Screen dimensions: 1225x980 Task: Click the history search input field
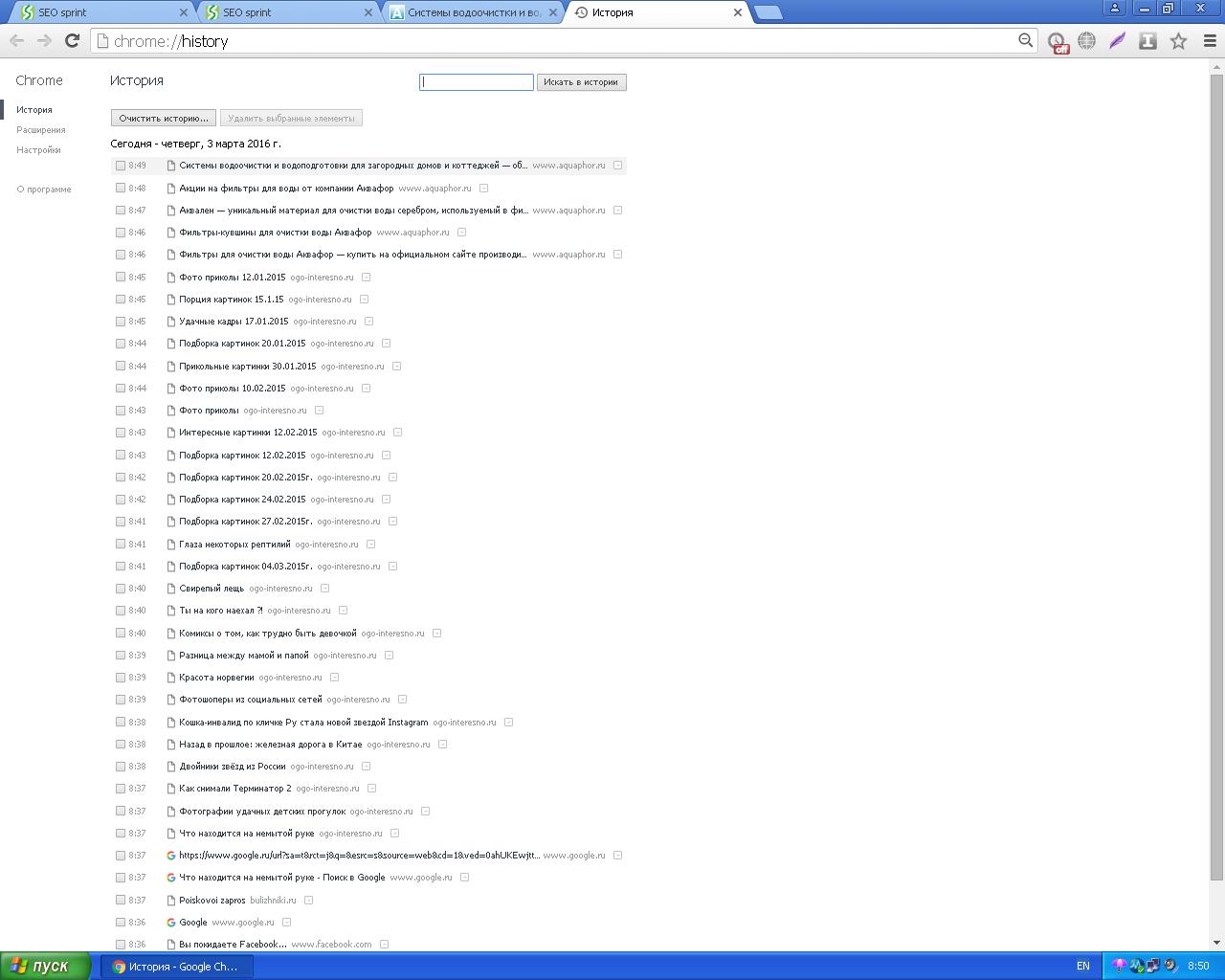(x=477, y=82)
